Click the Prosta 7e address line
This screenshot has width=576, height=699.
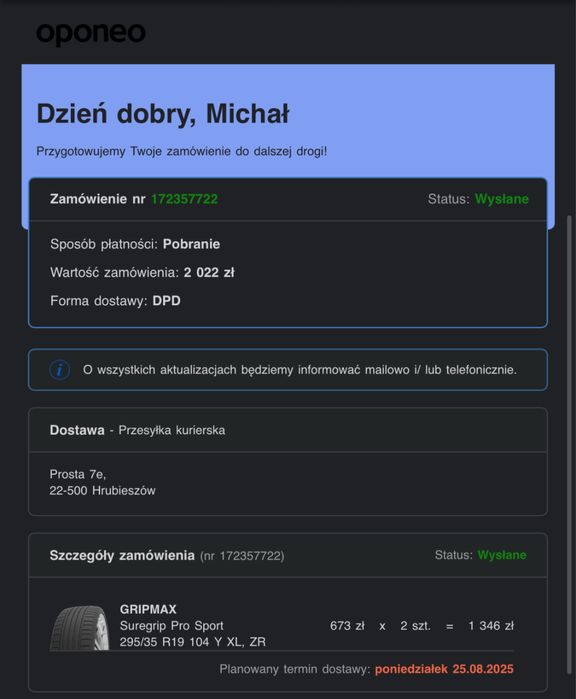click(78, 474)
